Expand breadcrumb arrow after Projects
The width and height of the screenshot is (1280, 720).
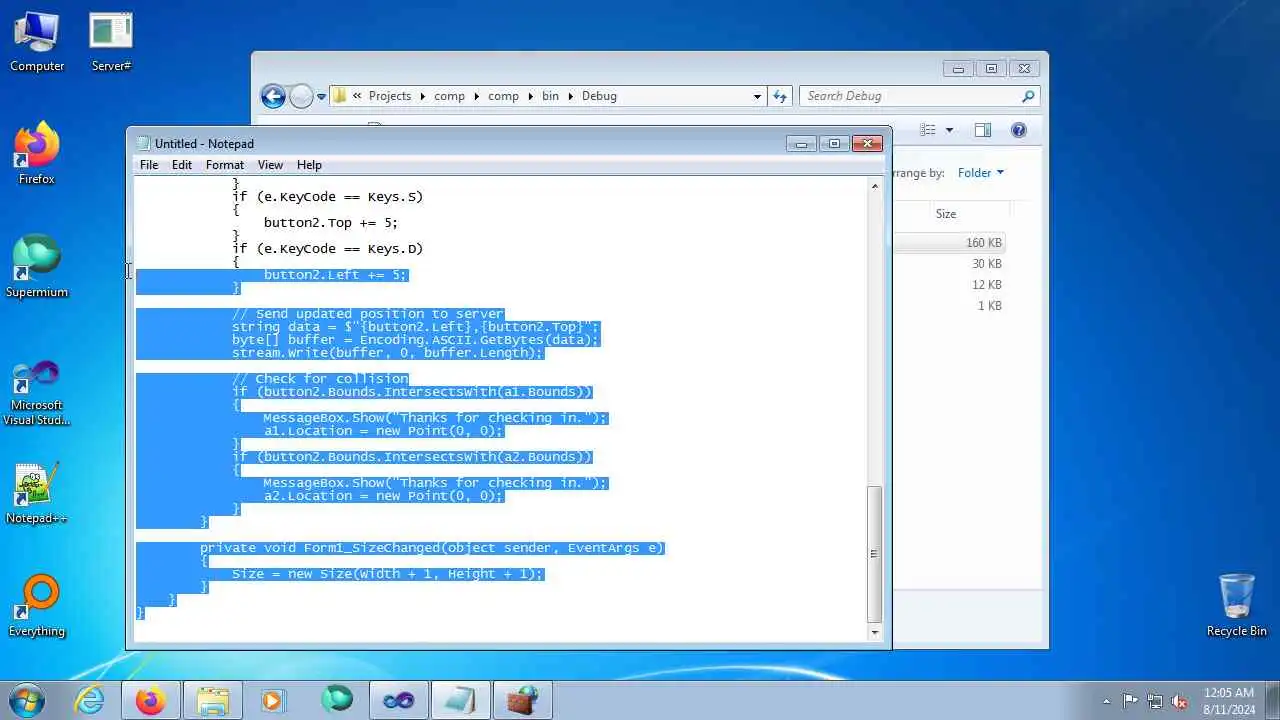point(422,96)
